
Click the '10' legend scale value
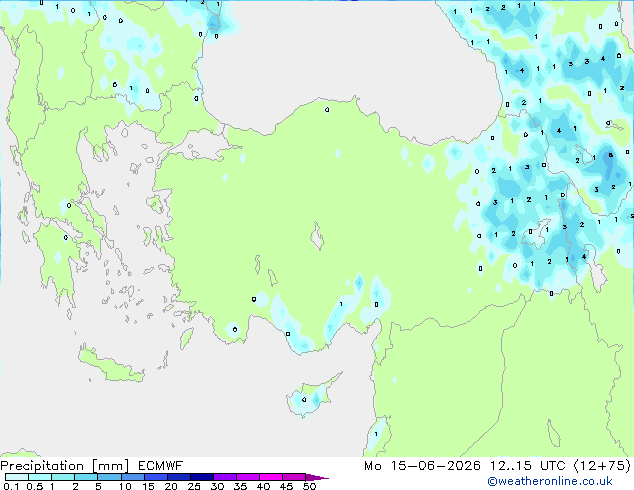pyautogui.click(x=125, y=486)
